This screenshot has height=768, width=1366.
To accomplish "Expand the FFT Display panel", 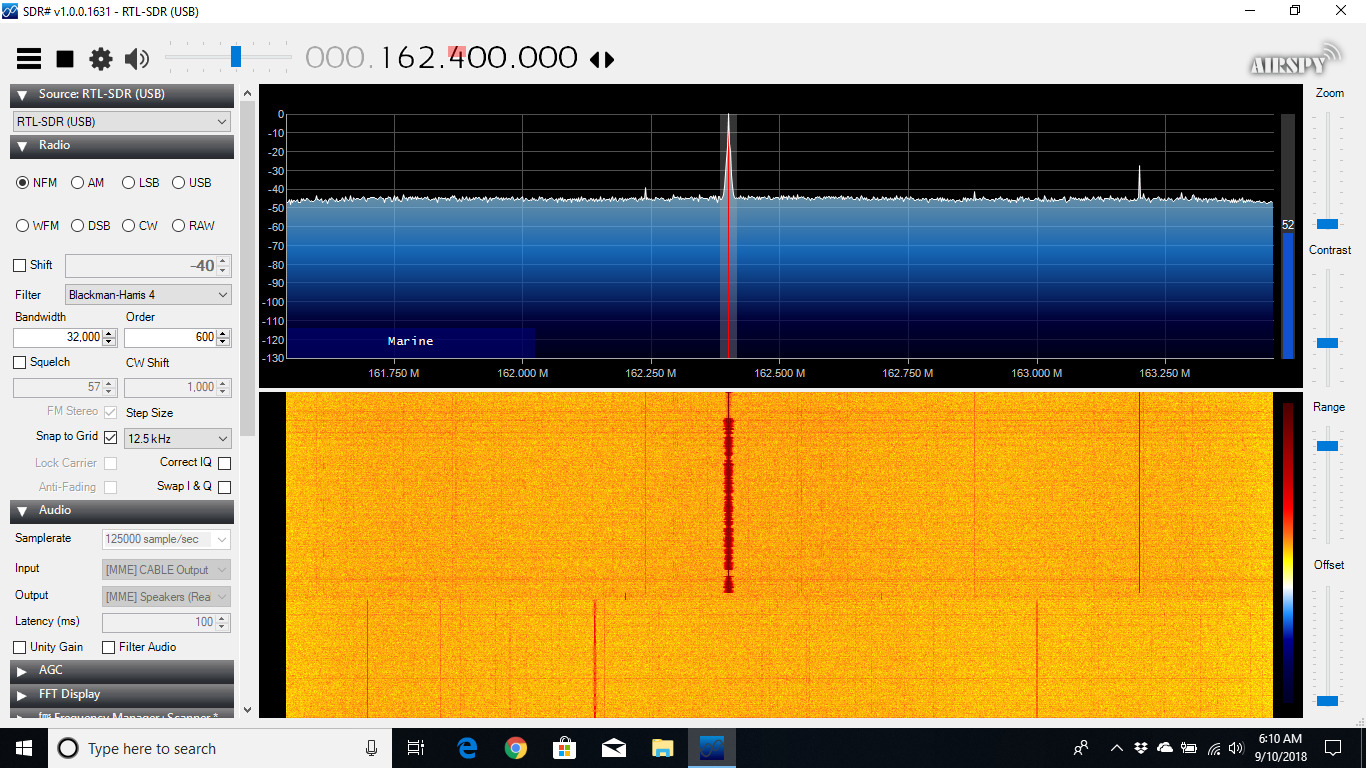I will [122, 694].
